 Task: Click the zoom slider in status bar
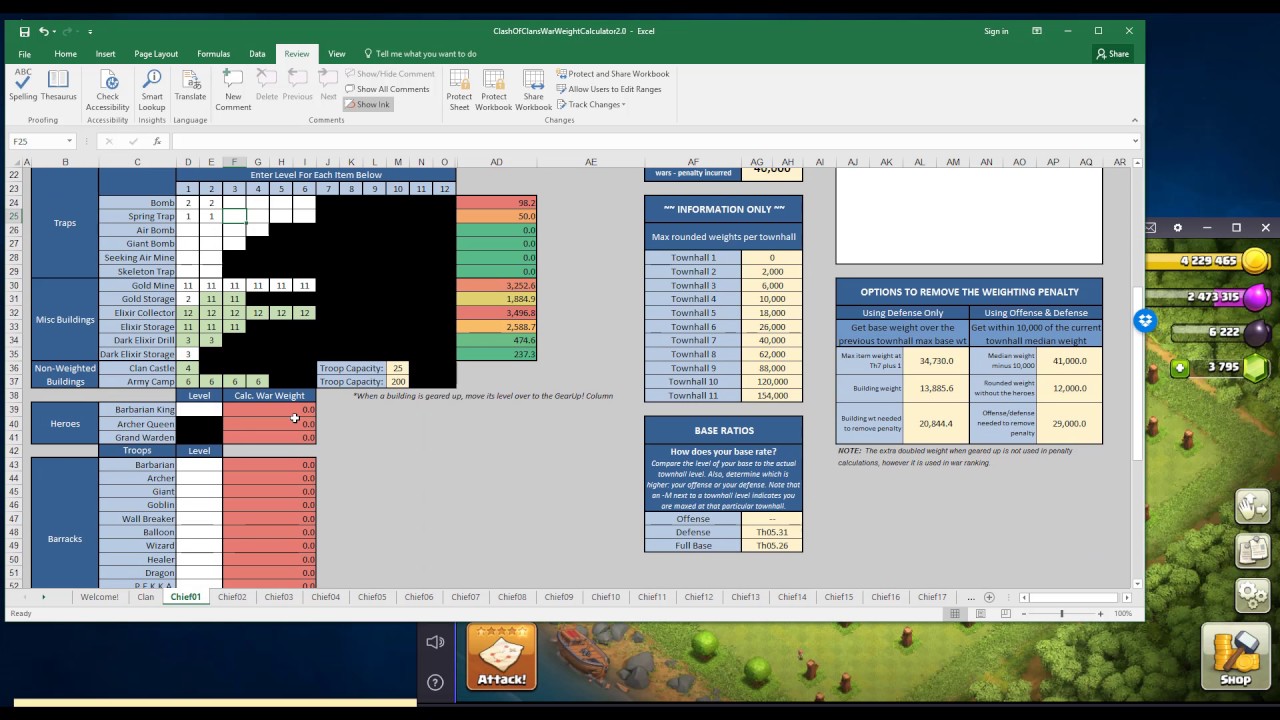(1061, 613)
